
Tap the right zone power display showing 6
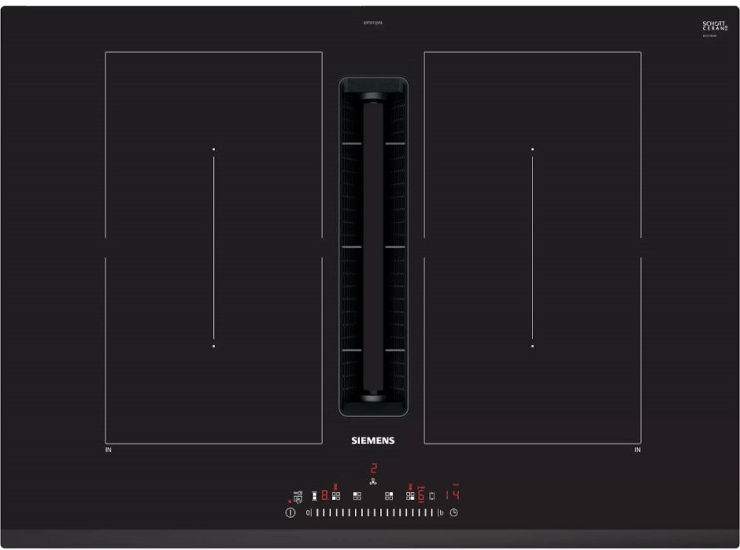pyautogui.click(x=421, y=495)
